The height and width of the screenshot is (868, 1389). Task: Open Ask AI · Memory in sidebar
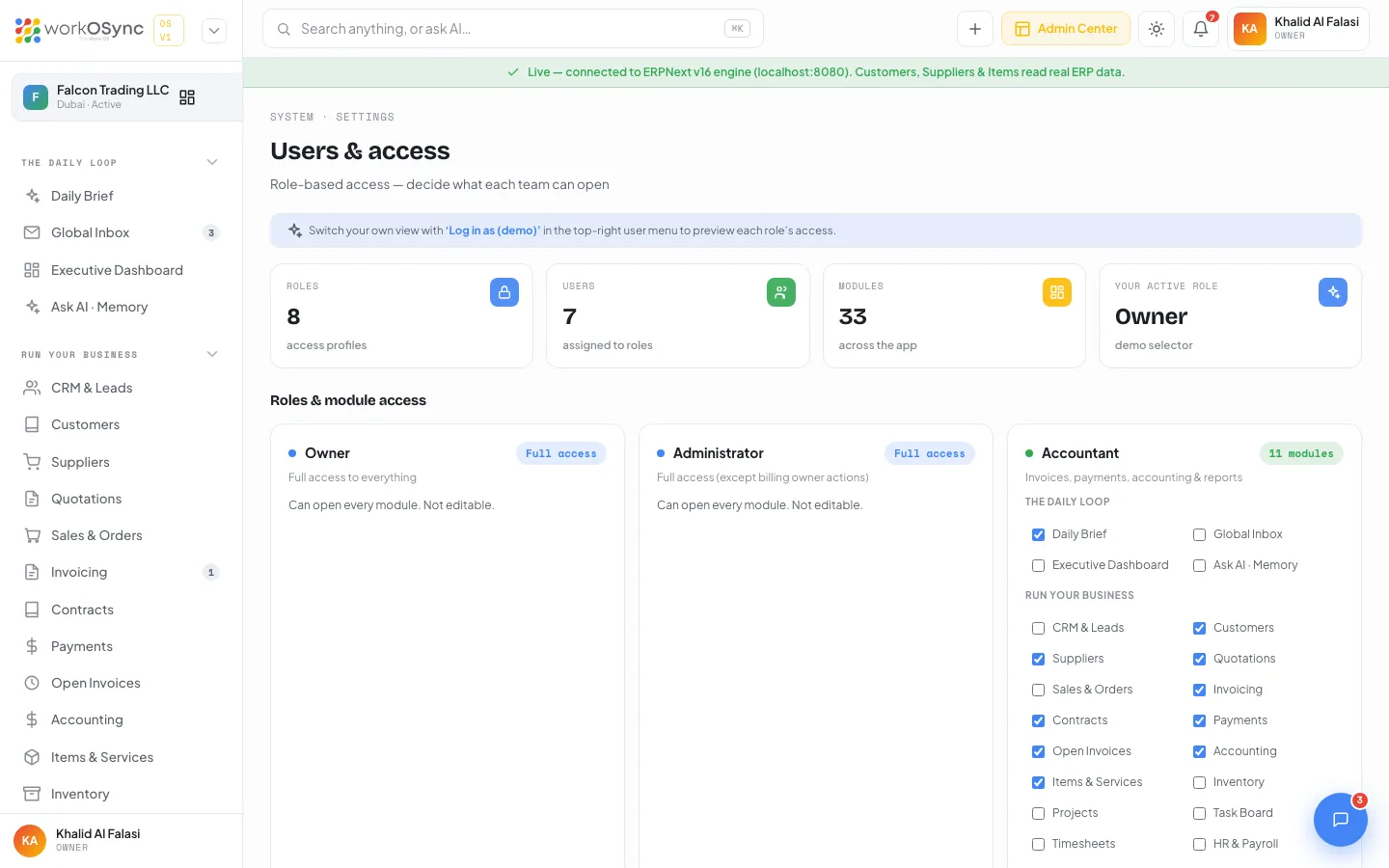pos(122,307)
